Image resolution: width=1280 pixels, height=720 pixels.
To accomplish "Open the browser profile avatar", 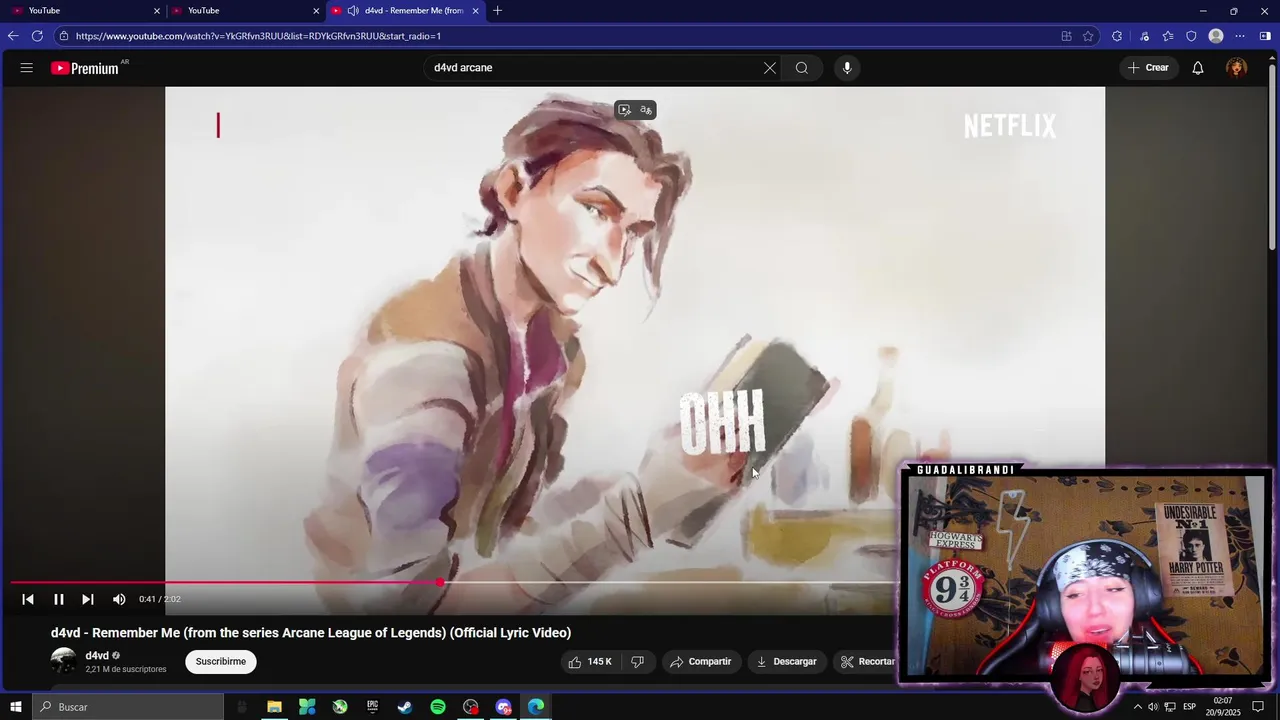I will coord(1216,36).
